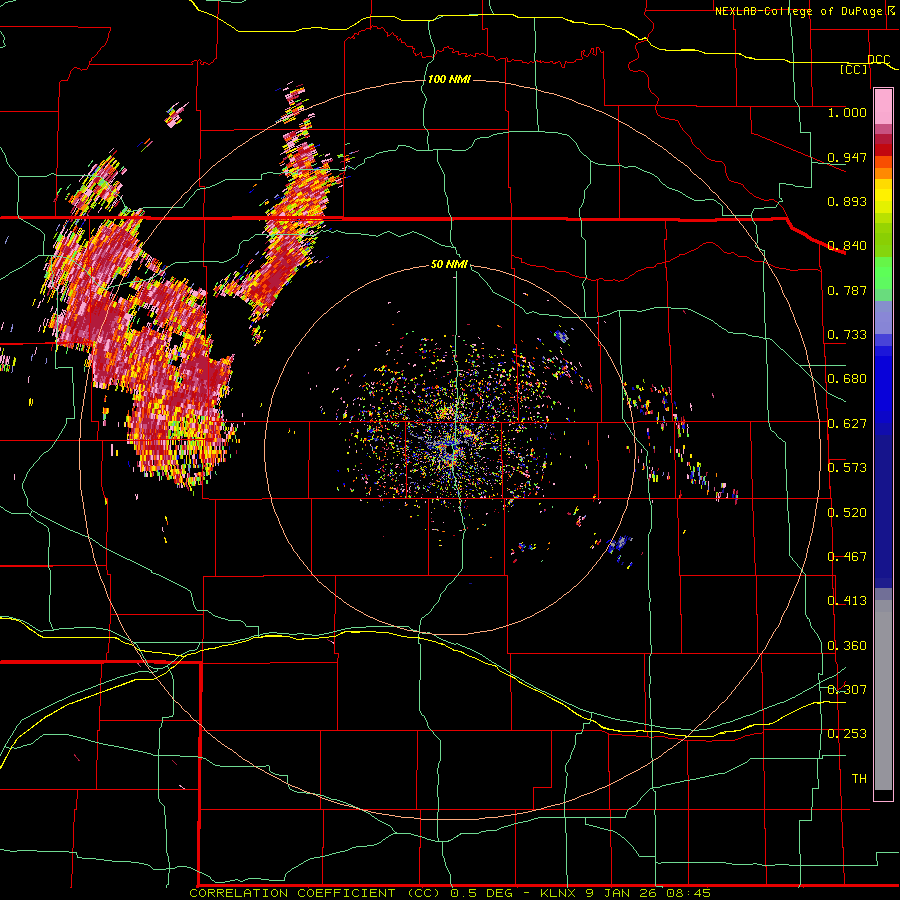The width and height of the screenshot is (900, 900).
Task: Click the "08:45" timestamp in footer
Action: (688, 893)
